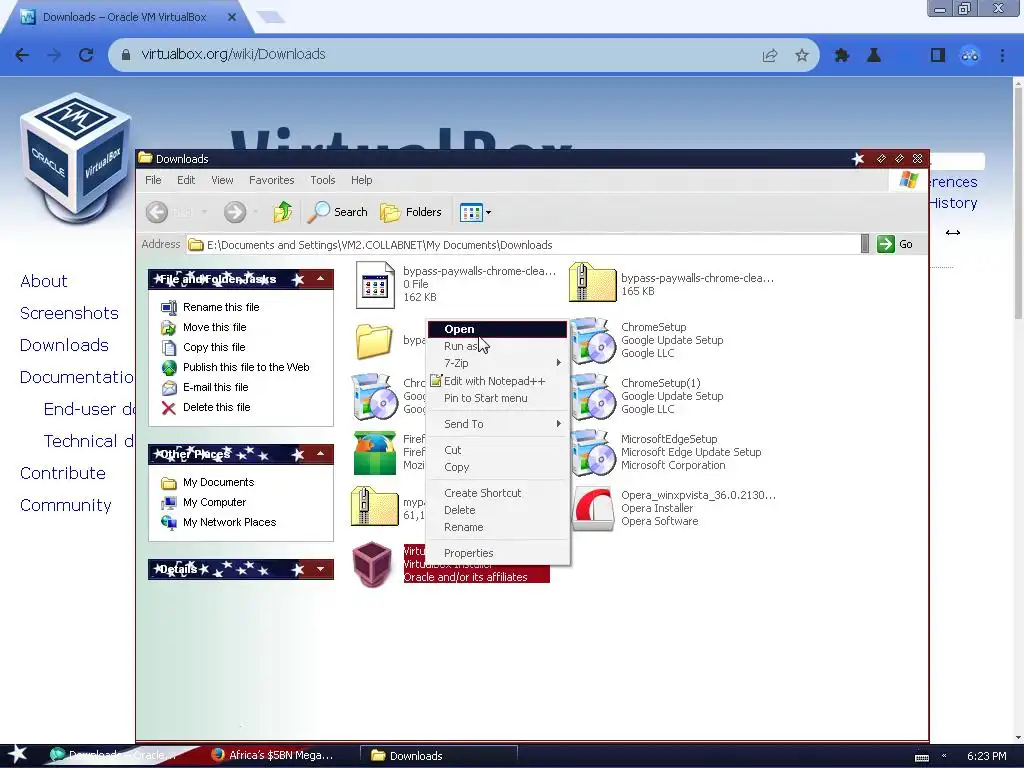The height and width of the screenshot is (768, 1024).
Task: Open My Network Places icon
Action: [169, 522]
